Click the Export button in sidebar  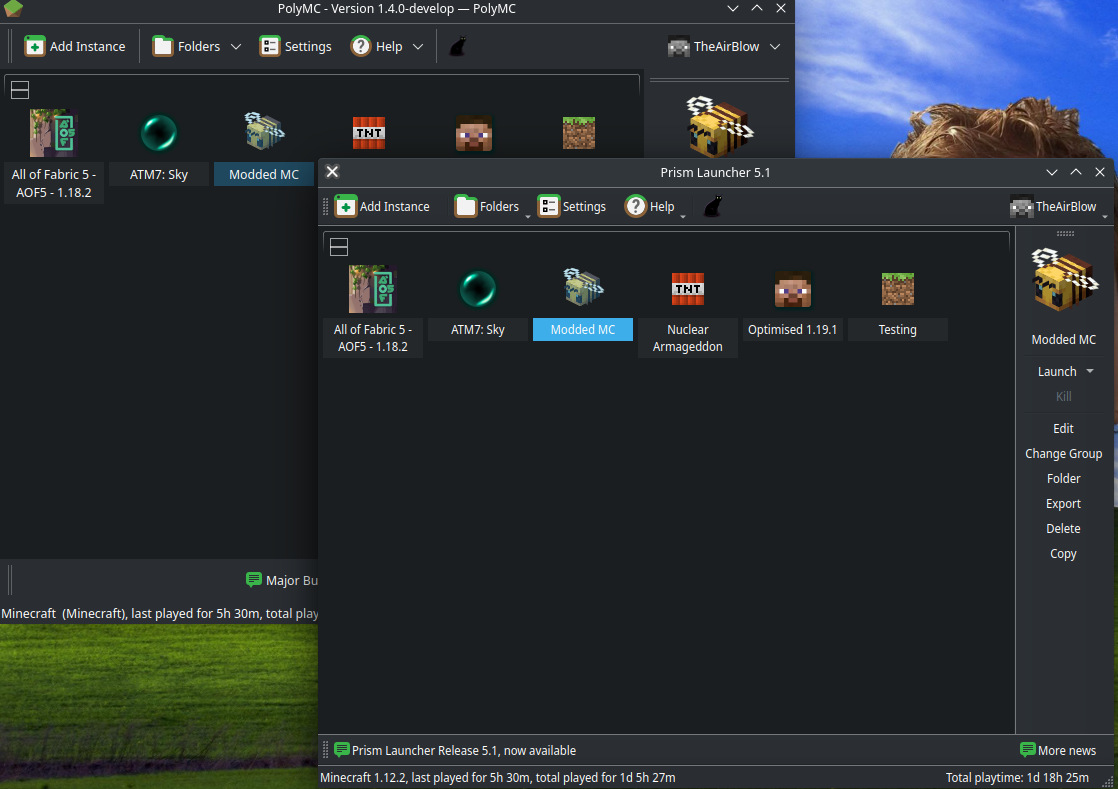pyautogui.click(x=1063, y=503)
